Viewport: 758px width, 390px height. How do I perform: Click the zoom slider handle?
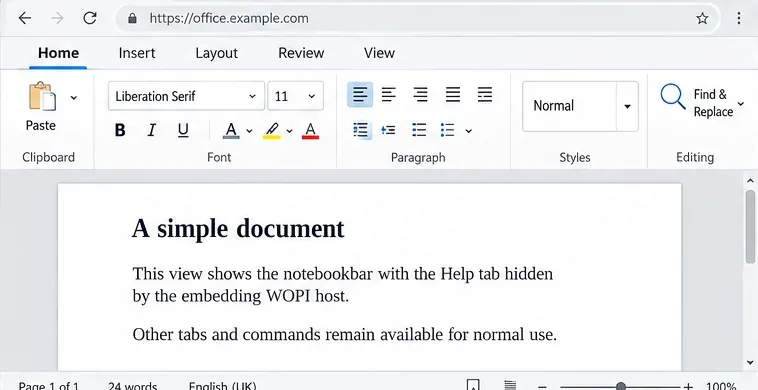point(621,386)
